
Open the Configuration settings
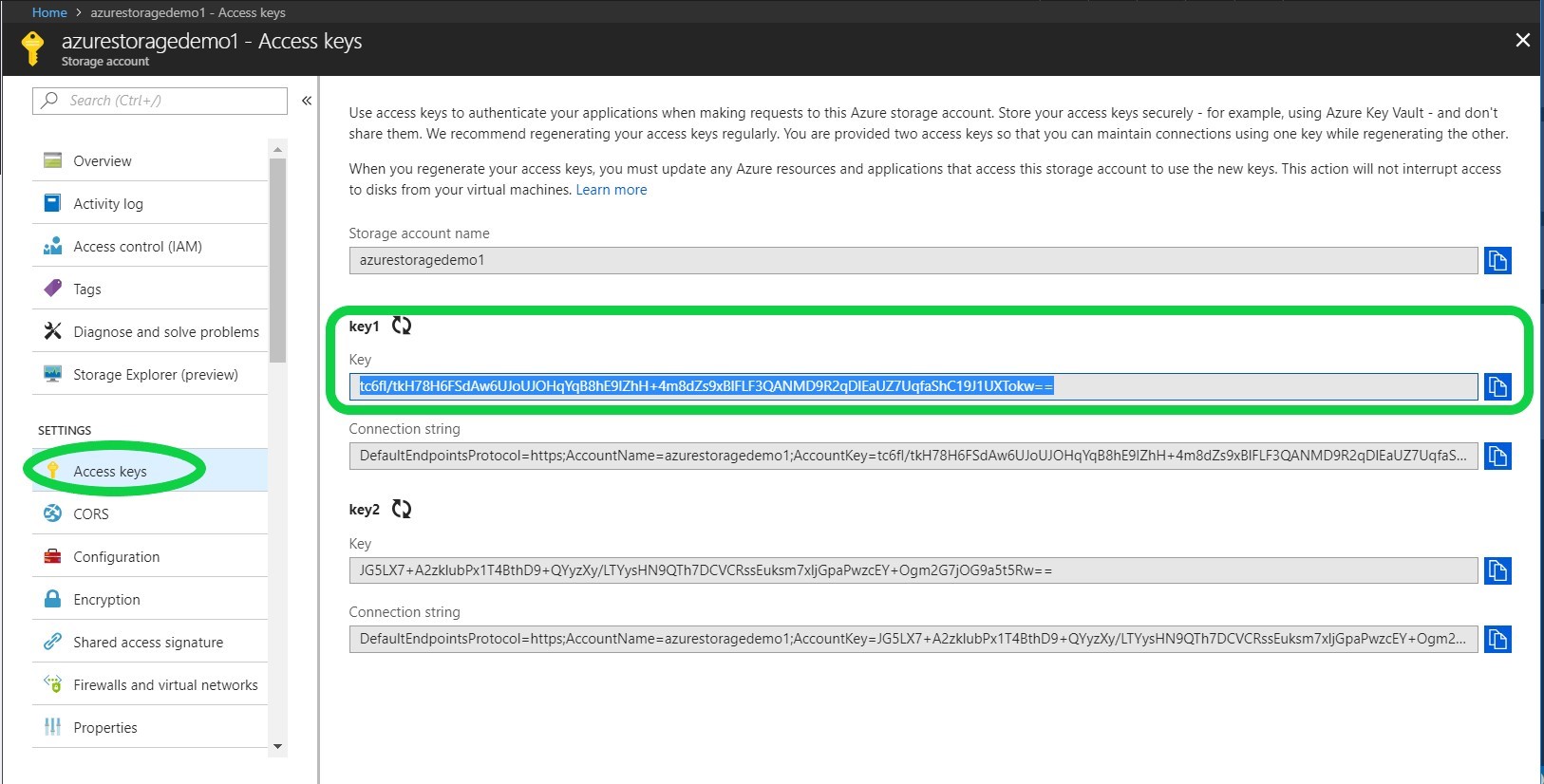pyautogui.click(x=150, y=556)
